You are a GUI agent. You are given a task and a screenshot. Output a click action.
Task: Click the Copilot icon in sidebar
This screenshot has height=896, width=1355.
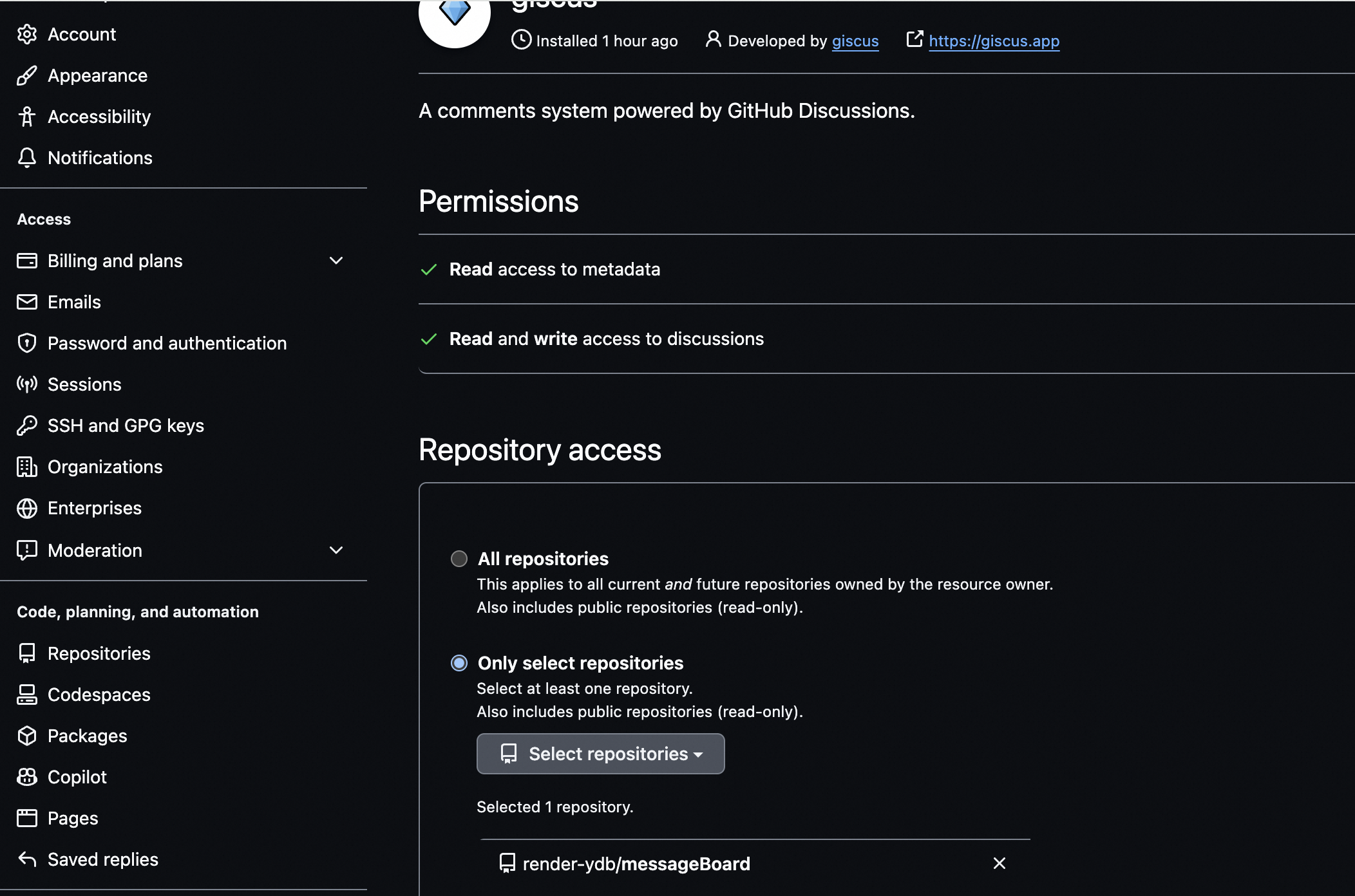coord(26,777)
